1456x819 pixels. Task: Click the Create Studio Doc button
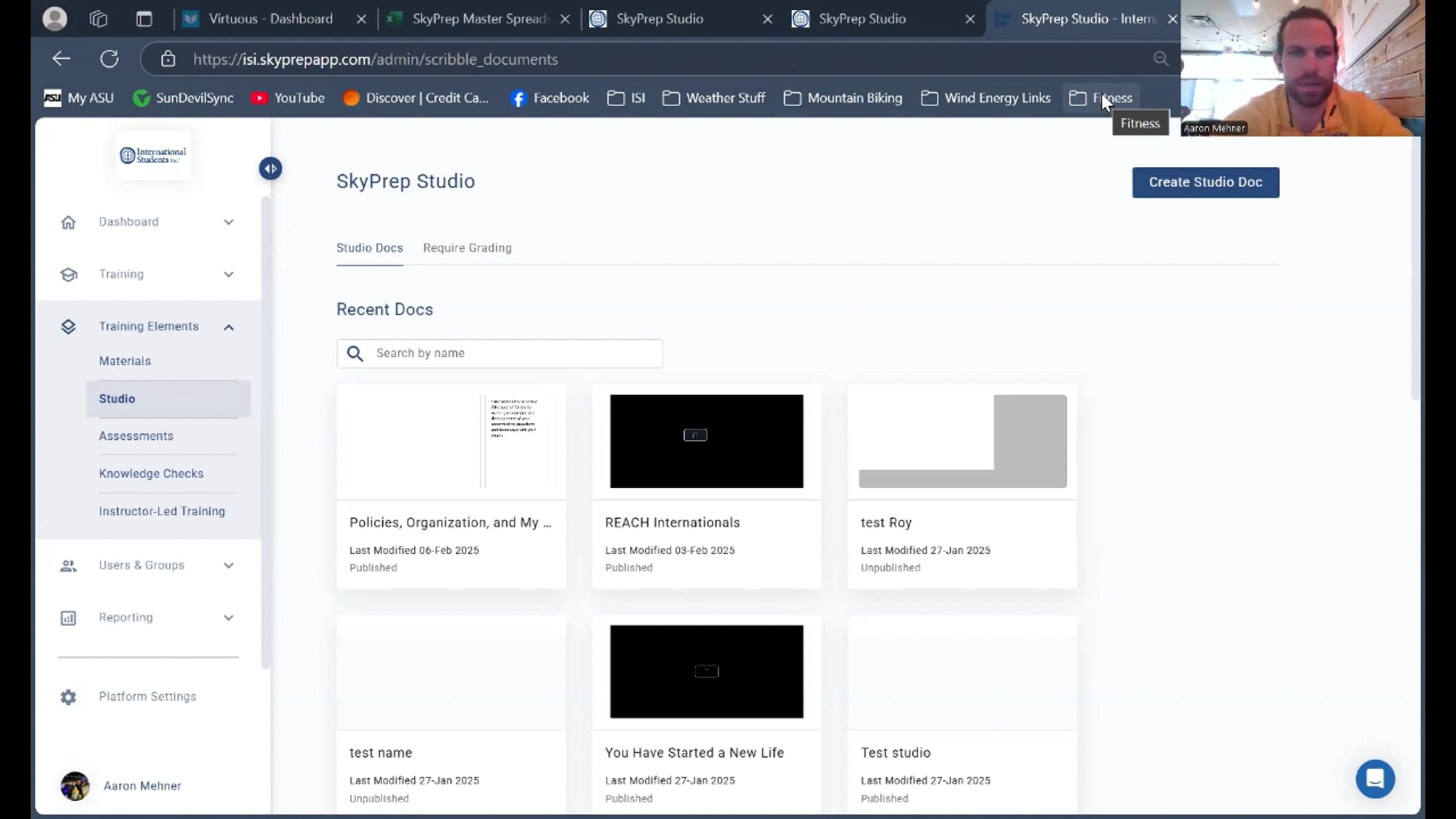pos(1205,183)
